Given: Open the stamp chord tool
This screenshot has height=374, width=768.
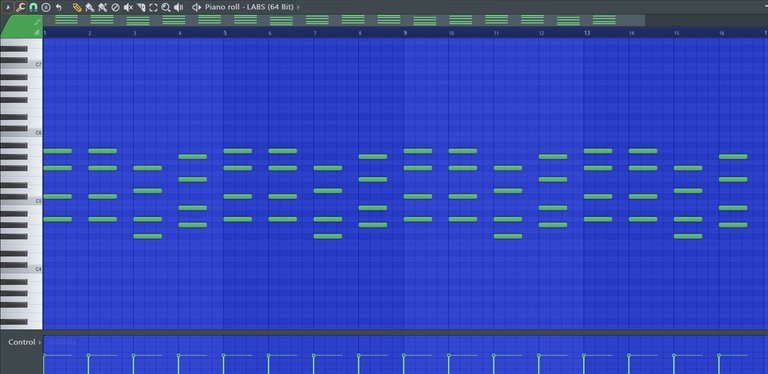Looking at the screenshot, I should pyautogui.click(x=46, y=7).
